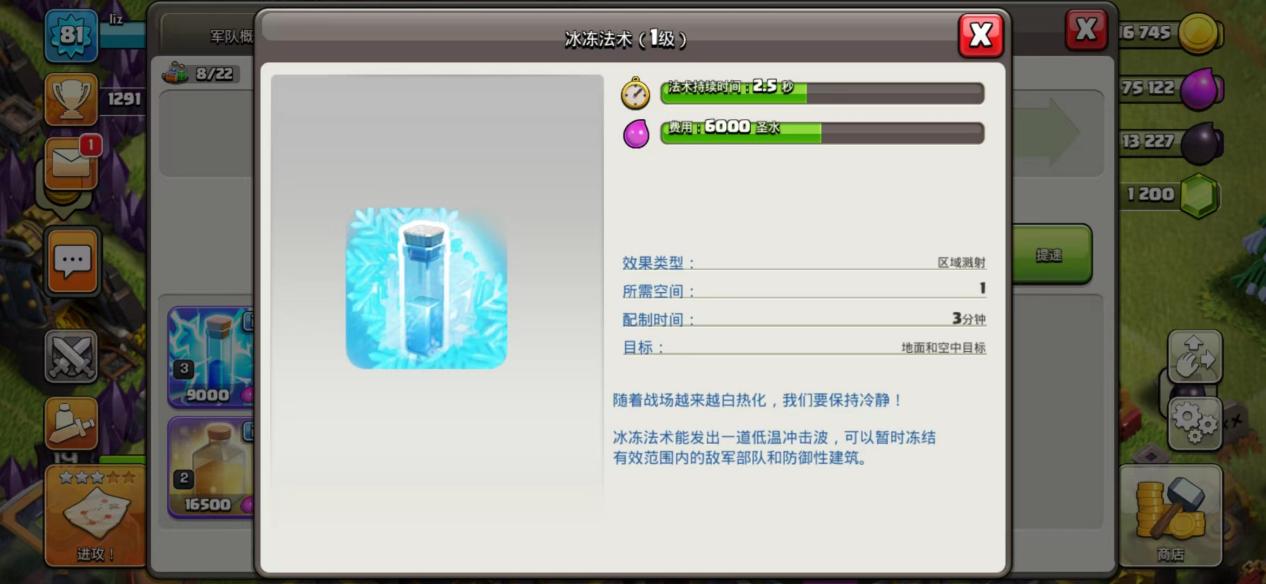This screenshot has height=584, width=1266.
Task: Tap the cannon icon above the attack button
Action: pos(71,424)
